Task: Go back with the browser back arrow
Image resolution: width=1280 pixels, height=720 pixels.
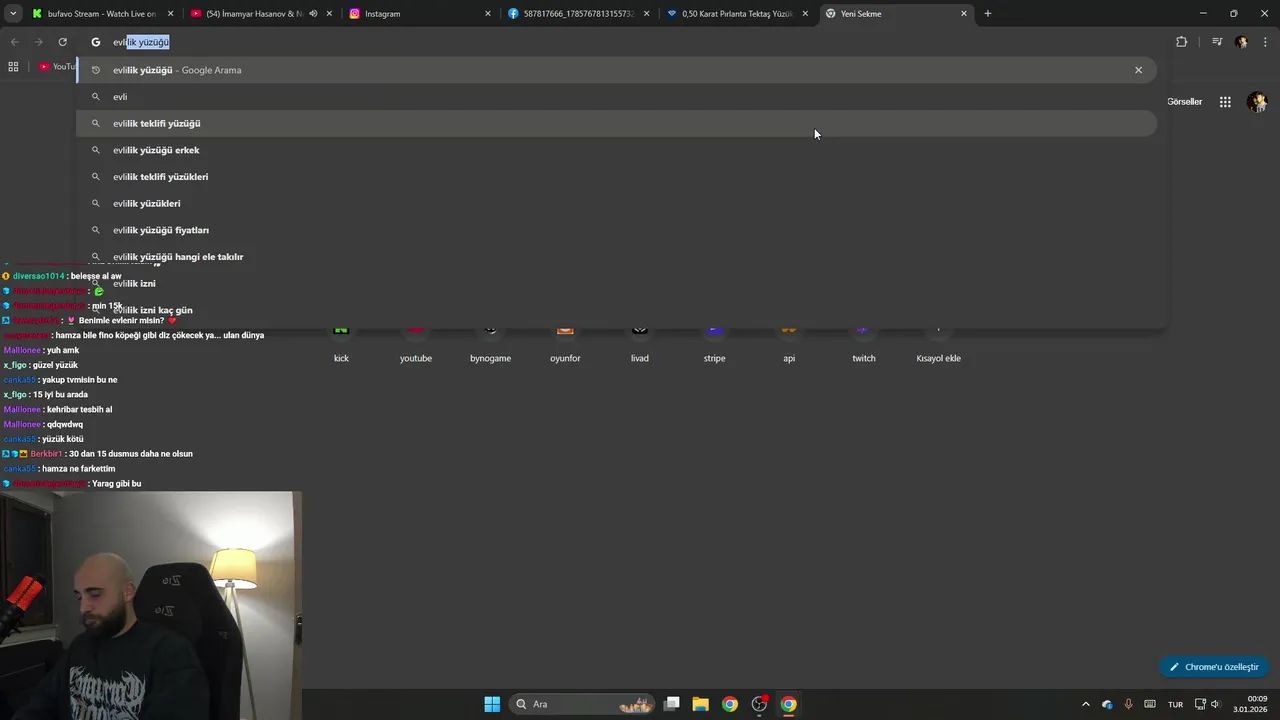Action: pos(14,42)
